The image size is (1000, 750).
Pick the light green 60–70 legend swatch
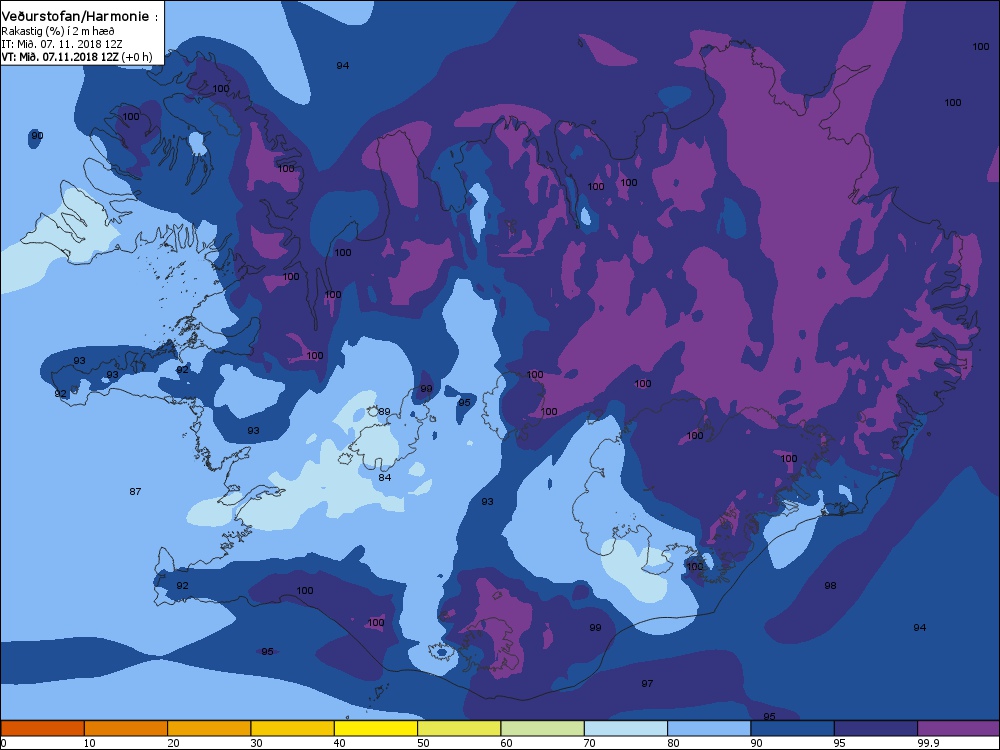[543, 728]
